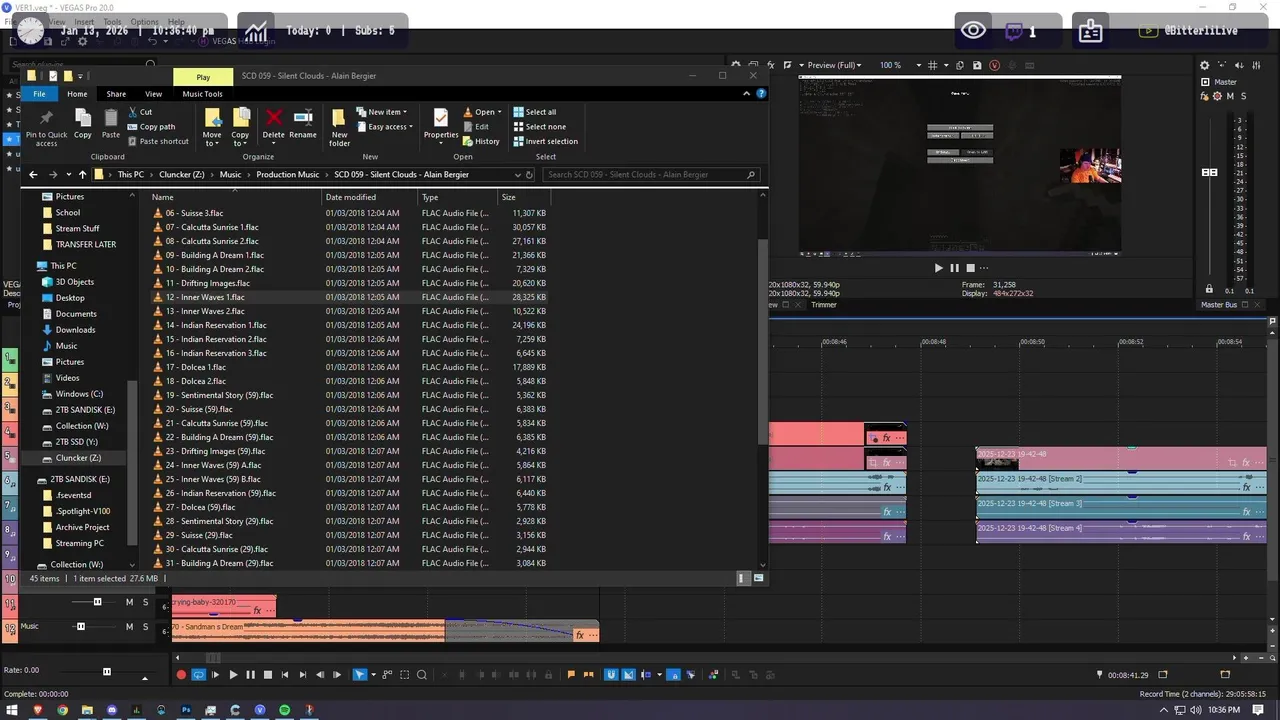
Task: Mute the Master bus with M button
Action: click(1230, 96)
